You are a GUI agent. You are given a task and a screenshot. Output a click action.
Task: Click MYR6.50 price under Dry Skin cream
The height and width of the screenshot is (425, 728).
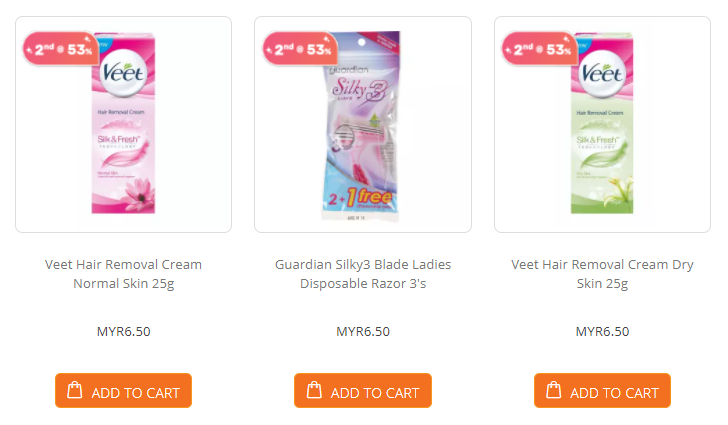(602, 332)
